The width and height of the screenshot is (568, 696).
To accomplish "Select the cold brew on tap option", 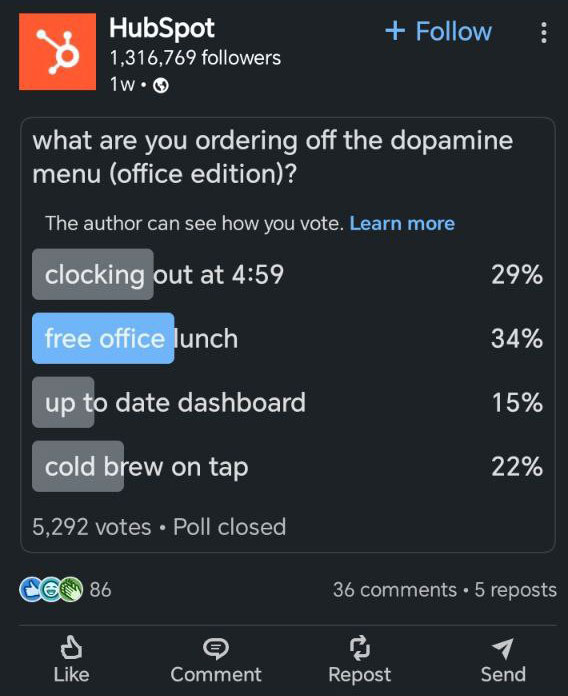I will (x=287, y=466).
